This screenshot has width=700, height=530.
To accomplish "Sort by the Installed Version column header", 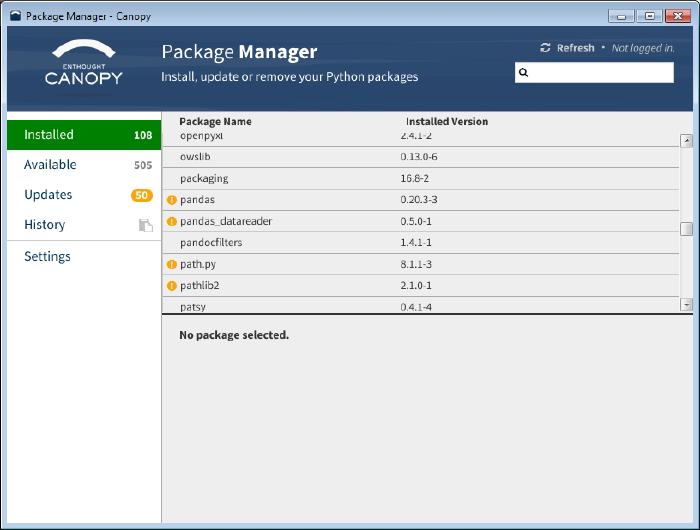I will (x=447, y=121).
